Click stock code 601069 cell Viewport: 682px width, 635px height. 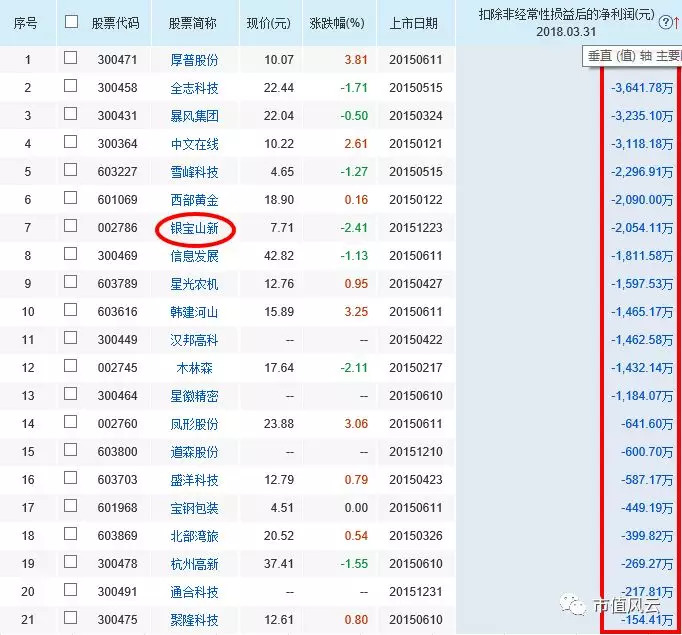(x=117, y=200)
